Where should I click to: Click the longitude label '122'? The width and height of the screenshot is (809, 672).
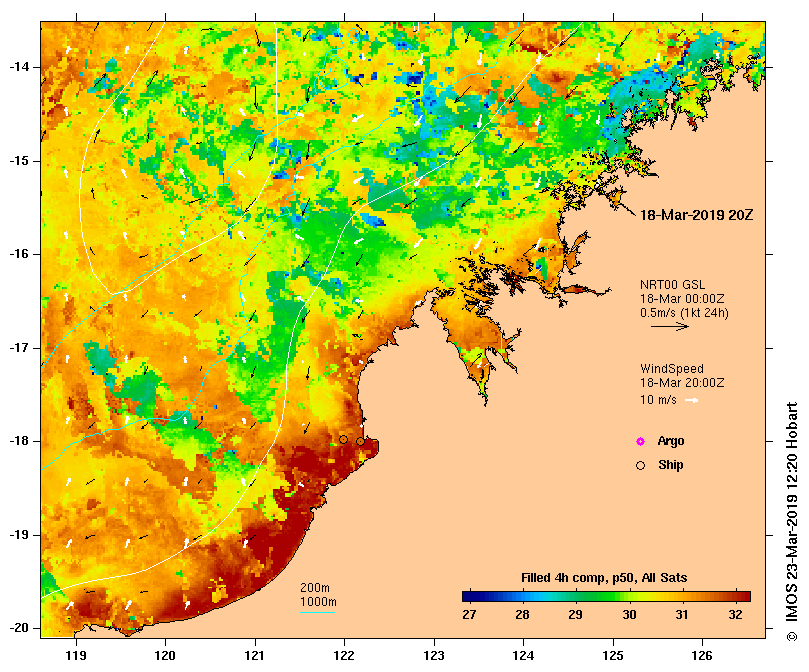click(x=344, y=656)
